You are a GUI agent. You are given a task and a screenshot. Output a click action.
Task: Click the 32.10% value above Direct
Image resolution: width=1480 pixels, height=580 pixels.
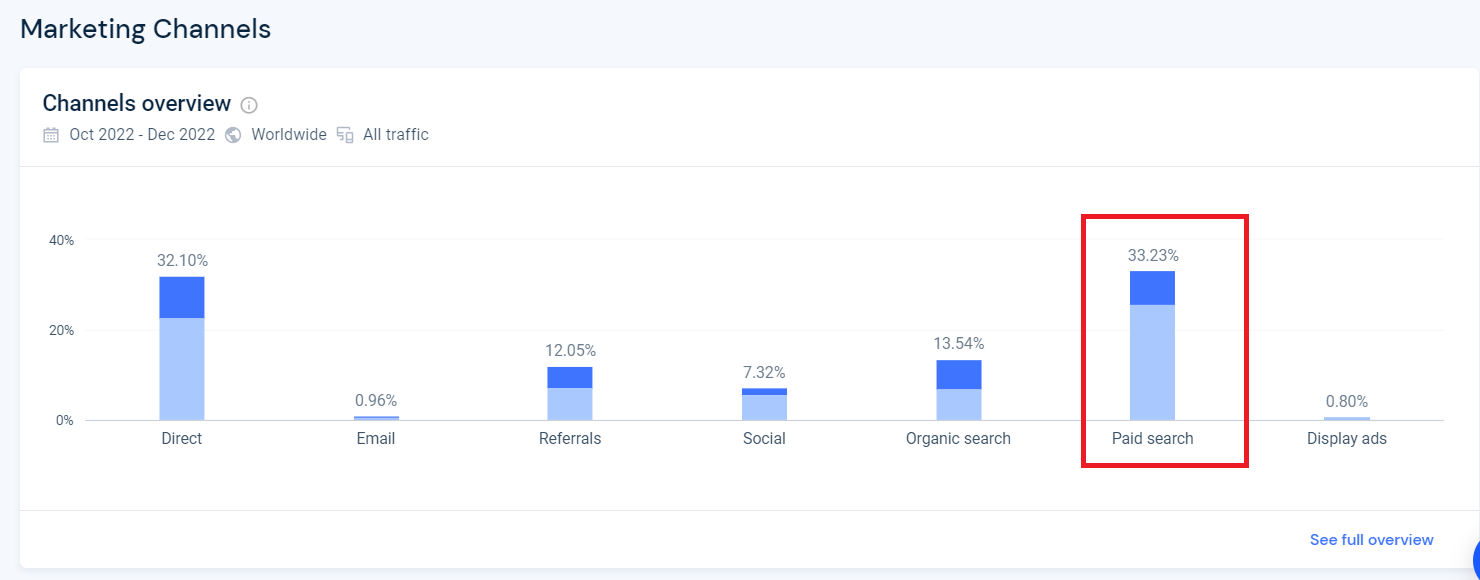pyautogui.click(x=182, y=260)
